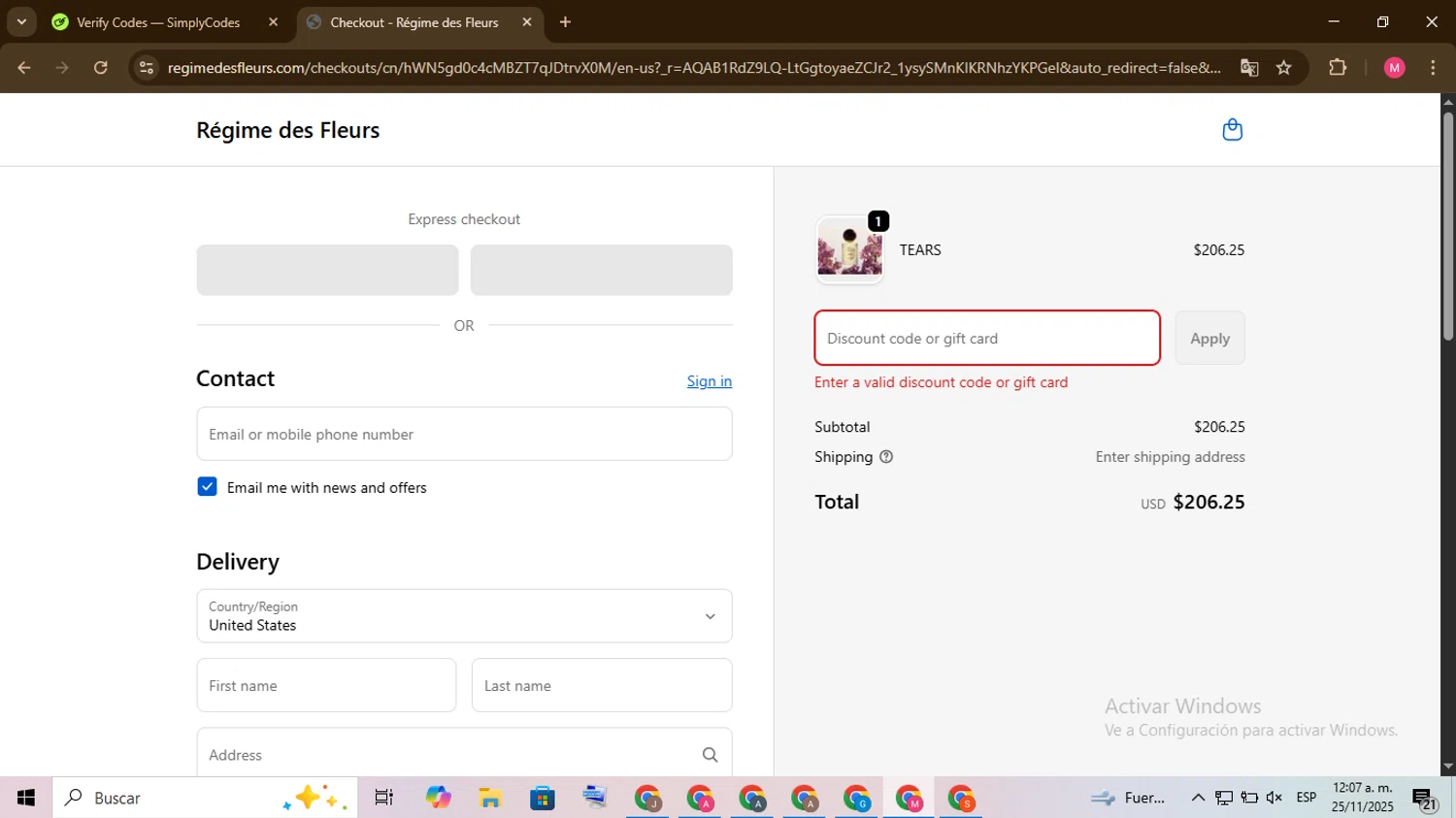1456x818 pixels.
Task: Click the weather widget in taskbar
Action: coord(1128,798)
